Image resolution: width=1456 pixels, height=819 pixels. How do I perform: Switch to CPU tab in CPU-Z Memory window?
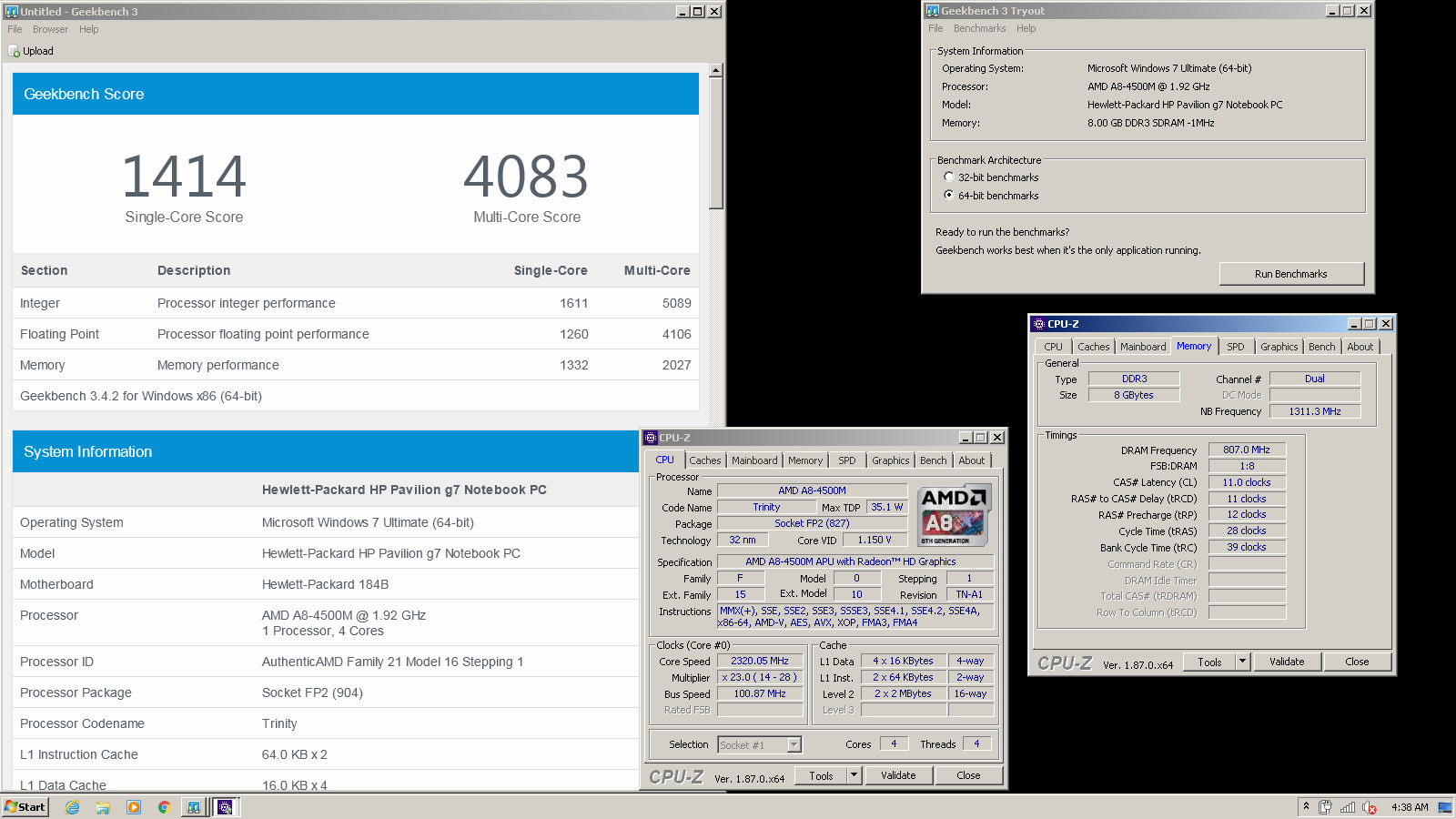tap(1053, 347)
